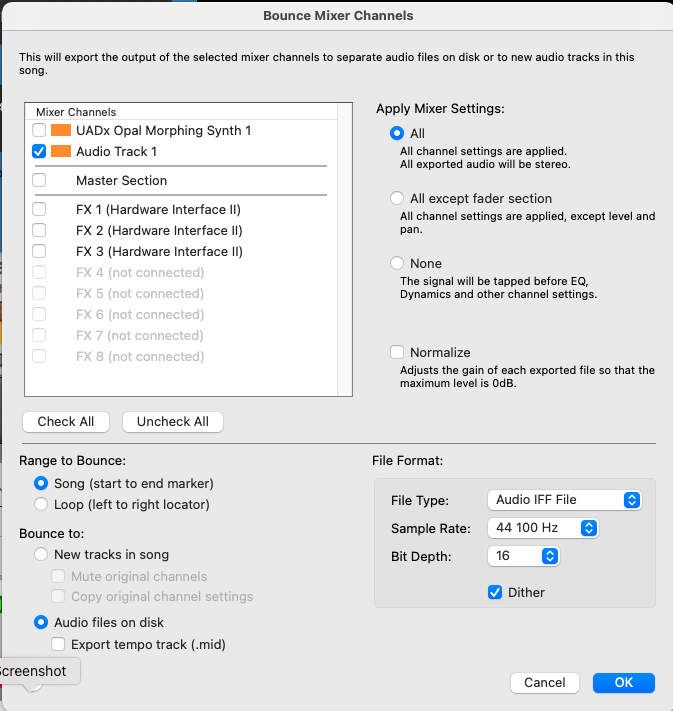Tick the FX 1 (Hardware Interface II) checkbox
The width and height of the screenshot is (673, 711).
[39, 210]
